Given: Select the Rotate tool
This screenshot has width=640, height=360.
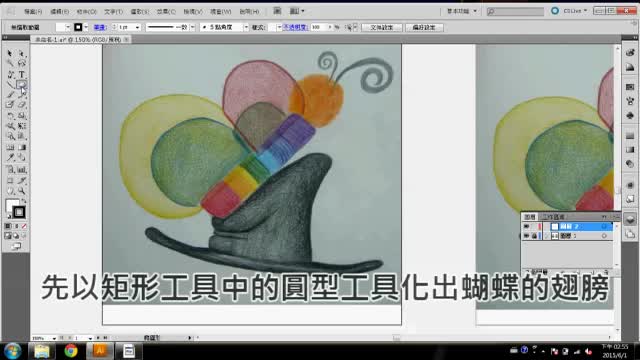Looking at the screenshot, I should point(10,116).
